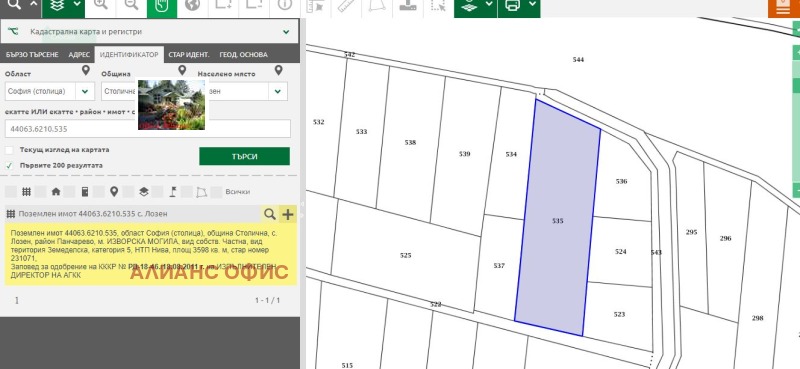Select the remove-from-selection rectangle tool
This screenshot has width=800, height=369.
tap(254, 5)
